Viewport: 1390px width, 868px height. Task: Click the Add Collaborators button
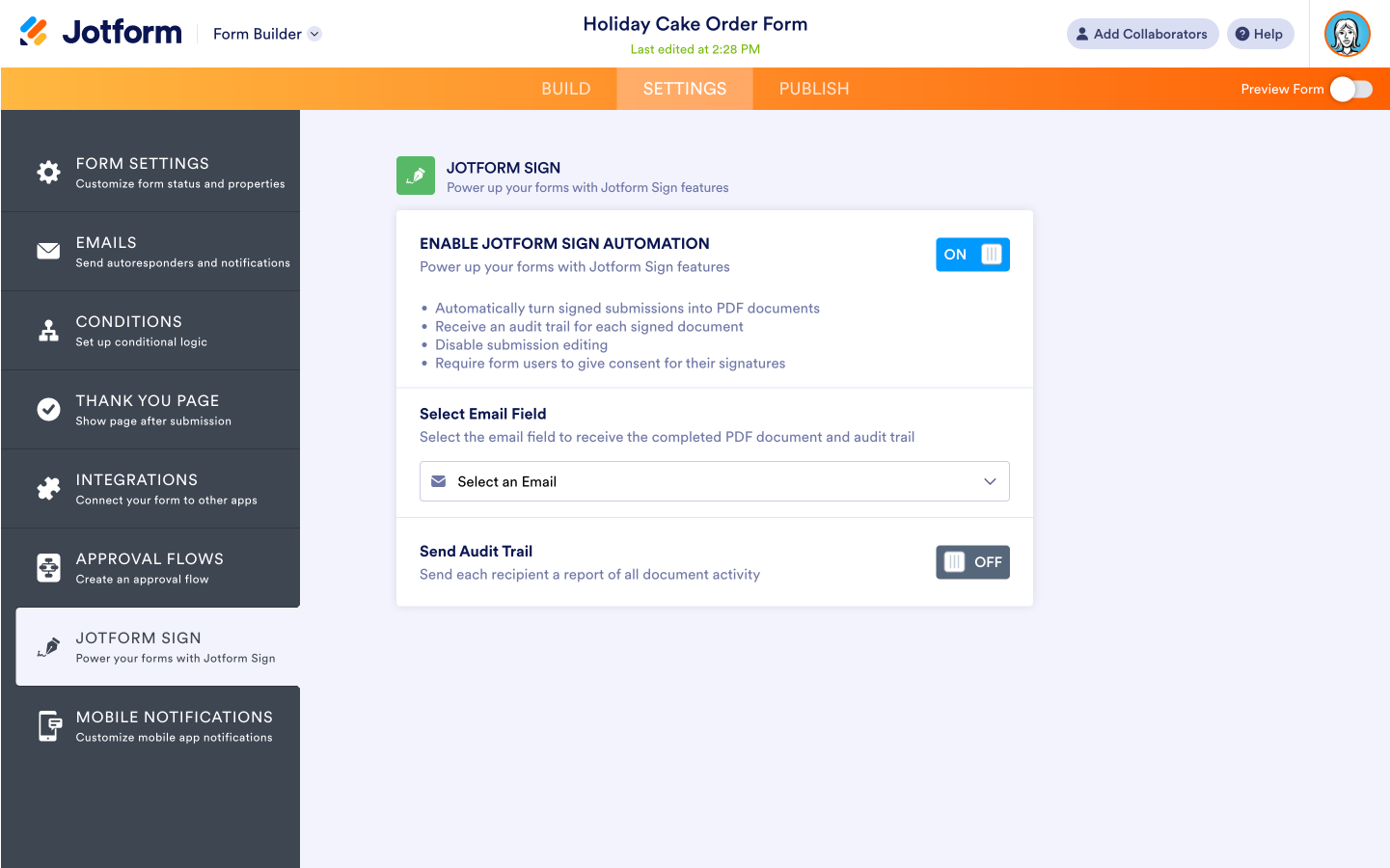point(1142,34)
